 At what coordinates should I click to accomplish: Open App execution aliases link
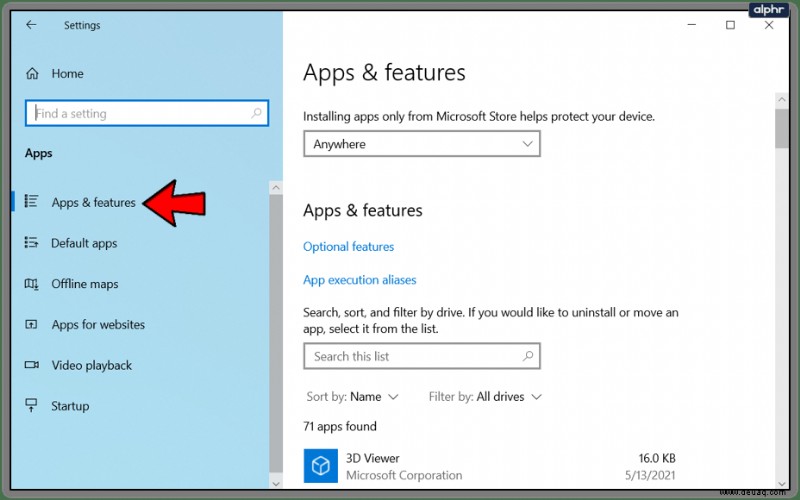click(360, 280)
